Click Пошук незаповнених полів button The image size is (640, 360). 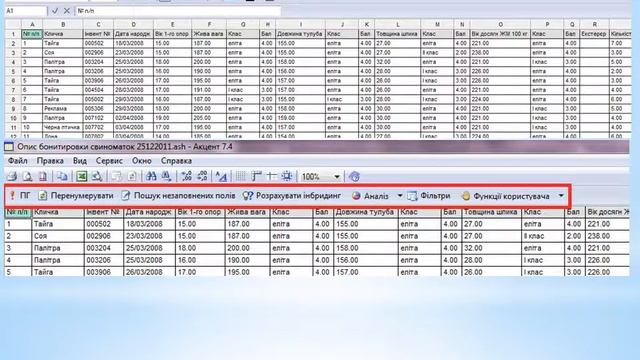[178, 196]
